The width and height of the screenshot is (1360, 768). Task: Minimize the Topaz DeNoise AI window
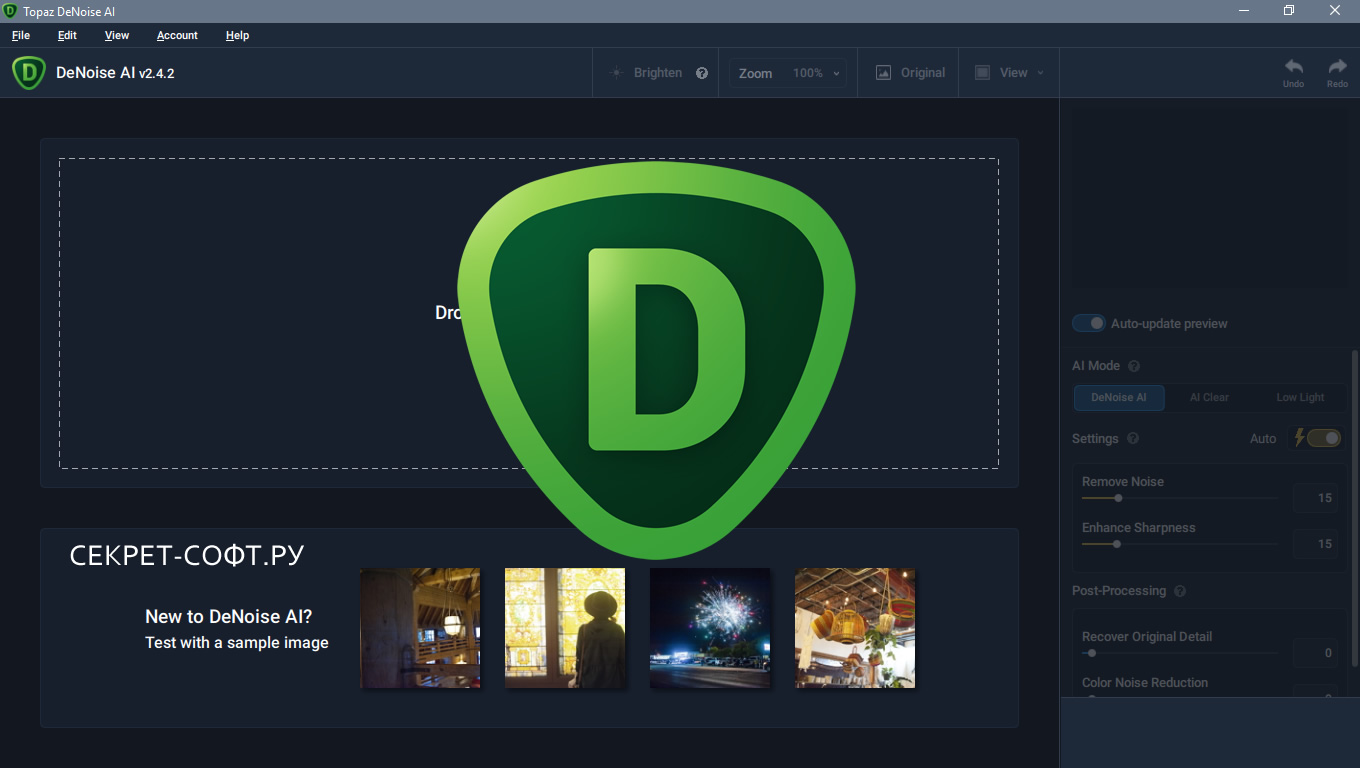(x=1243, y=11)
